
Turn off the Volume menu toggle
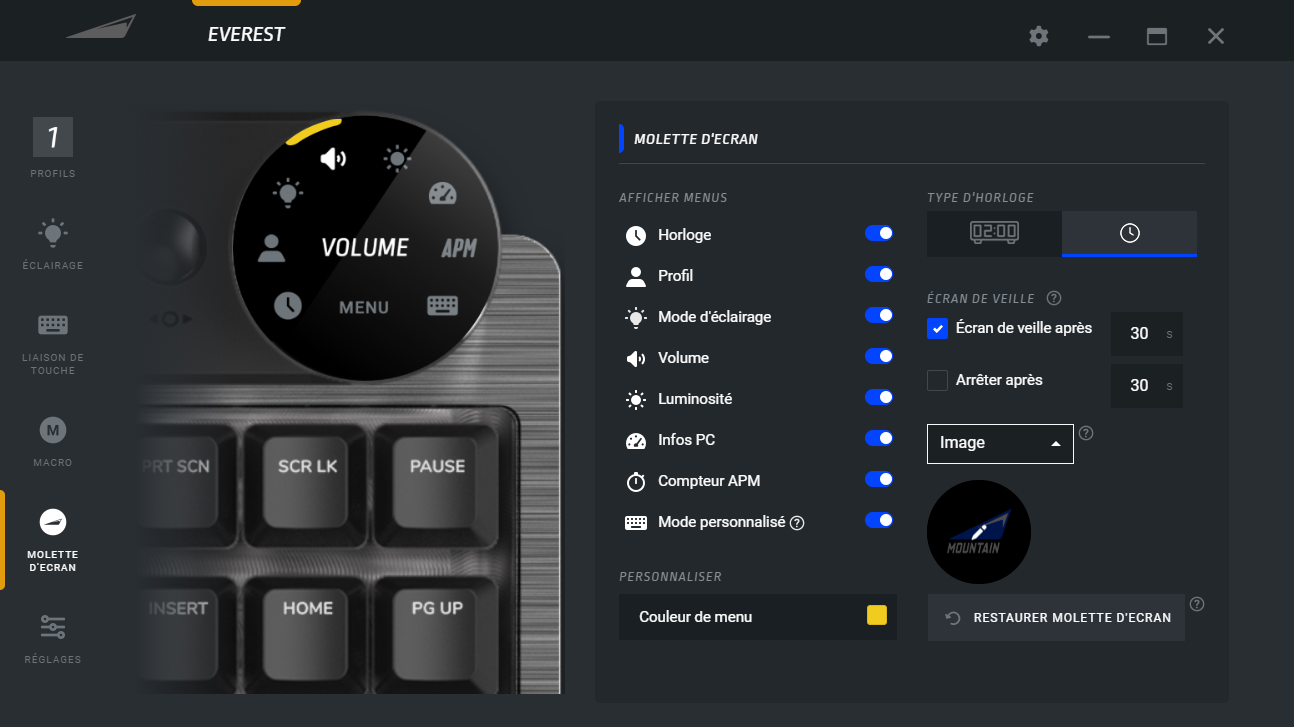879,357
